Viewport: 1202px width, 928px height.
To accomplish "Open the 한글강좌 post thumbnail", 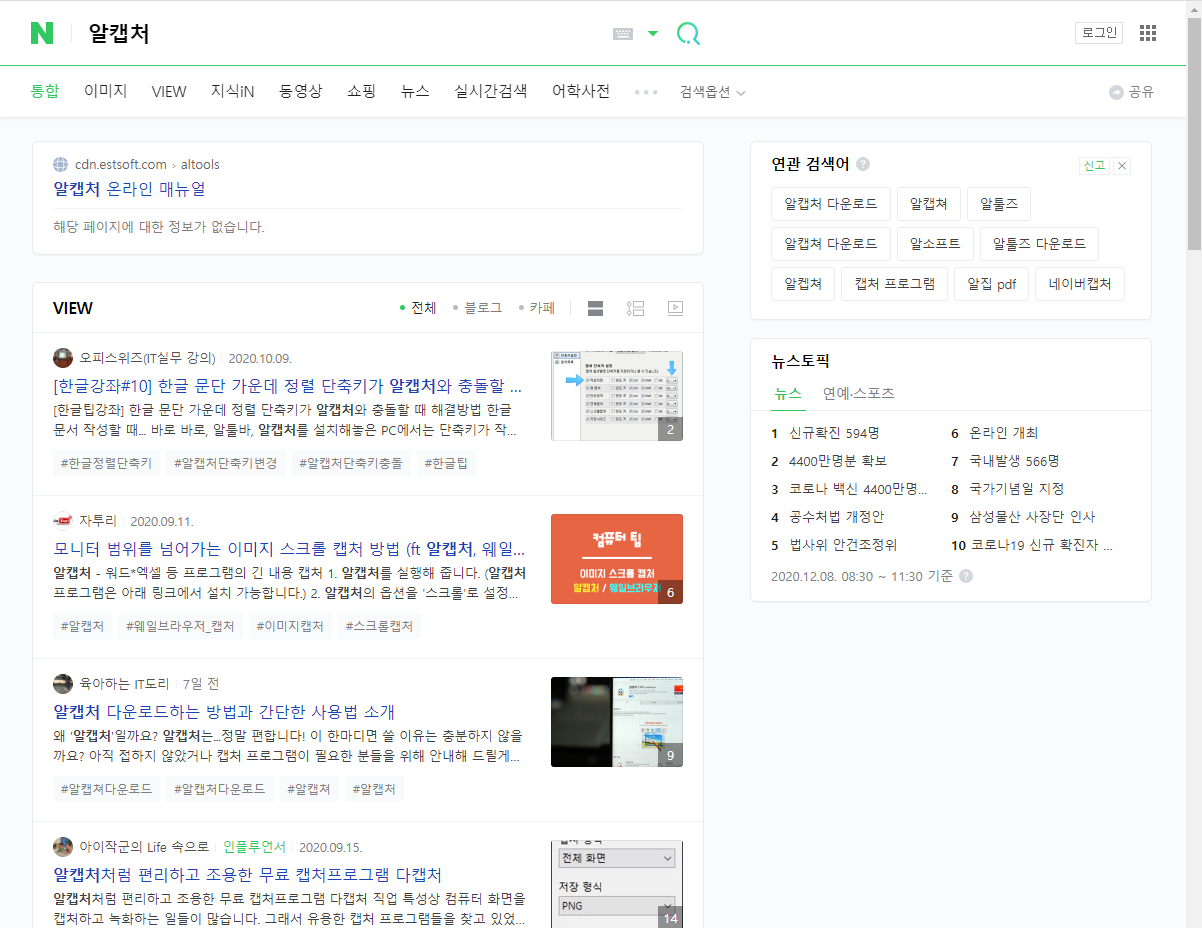I will pyautogui.click(x=617, y=396).
